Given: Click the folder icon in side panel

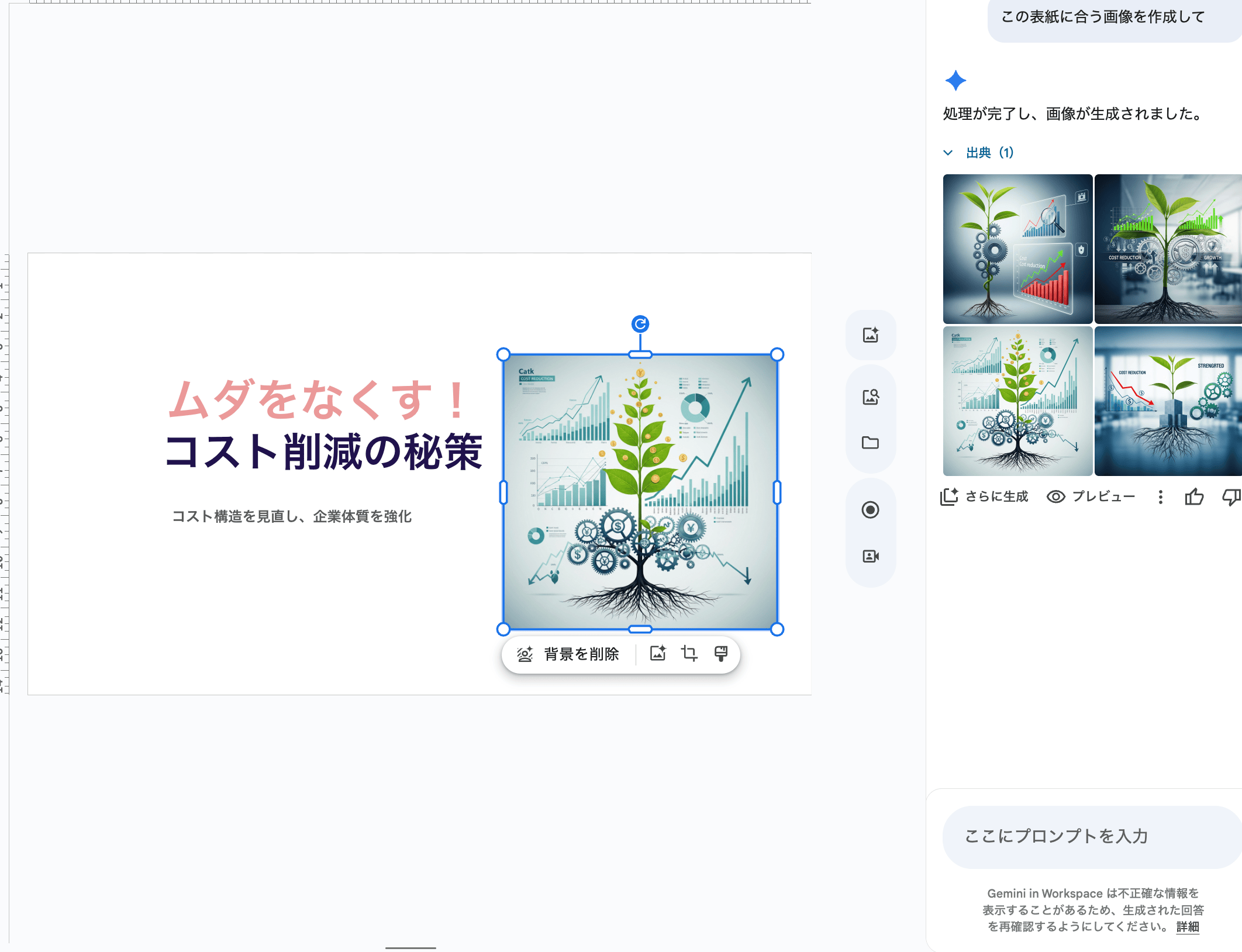Looking at the screenshot, I should click(871, 443).
